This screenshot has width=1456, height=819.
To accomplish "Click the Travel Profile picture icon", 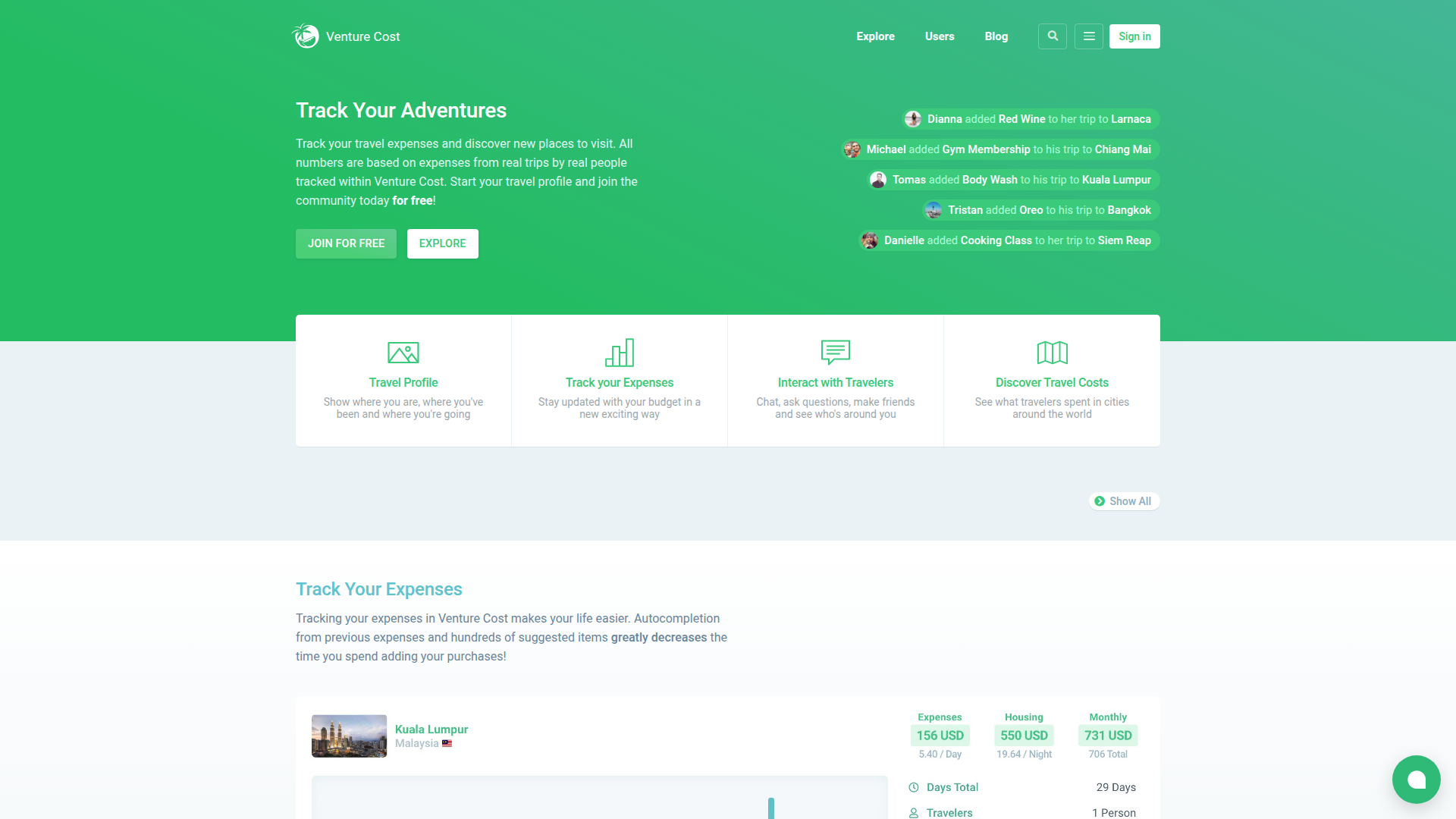I will (x=403, y=353).
